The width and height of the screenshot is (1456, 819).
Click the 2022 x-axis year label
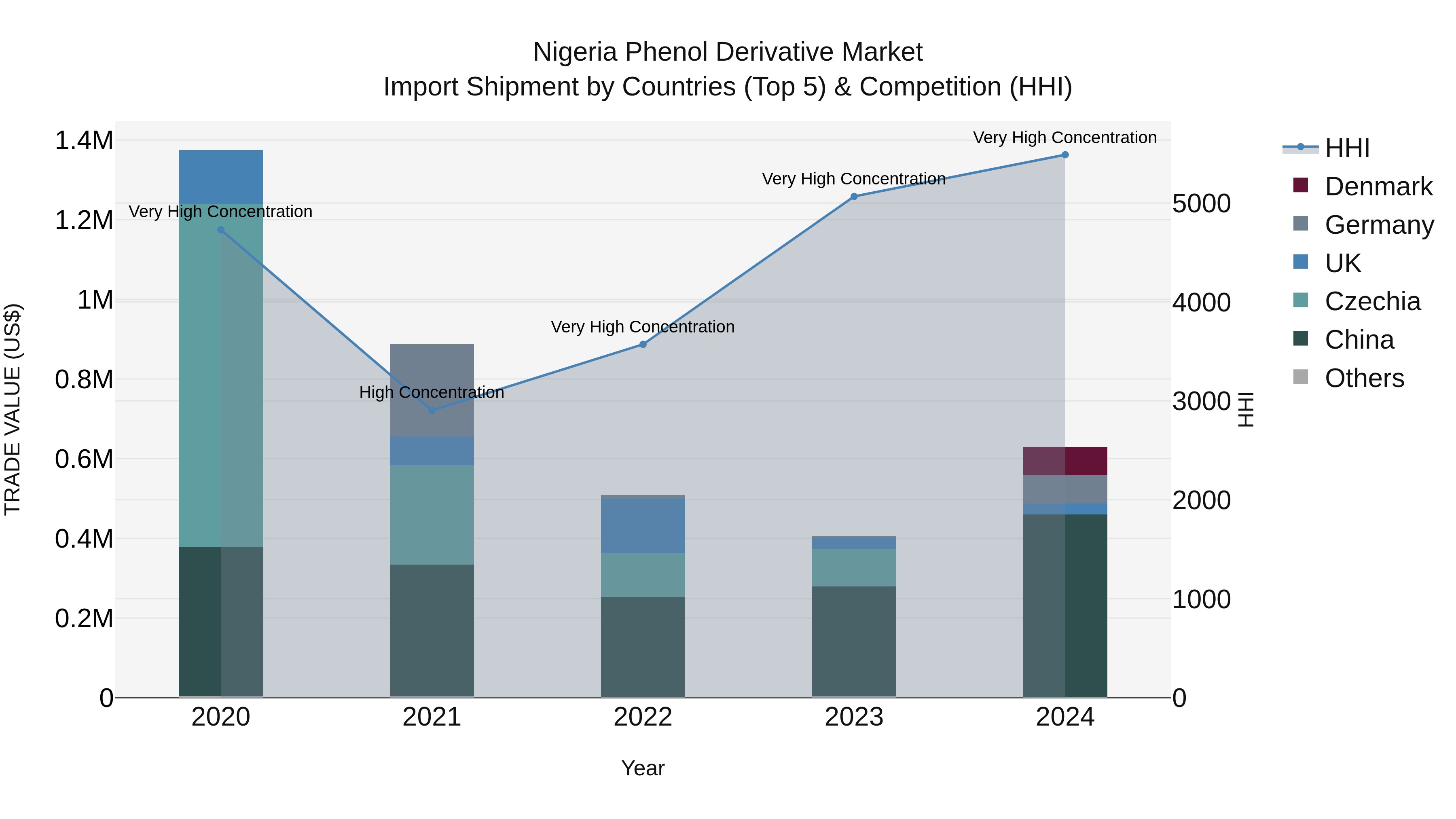643,717
